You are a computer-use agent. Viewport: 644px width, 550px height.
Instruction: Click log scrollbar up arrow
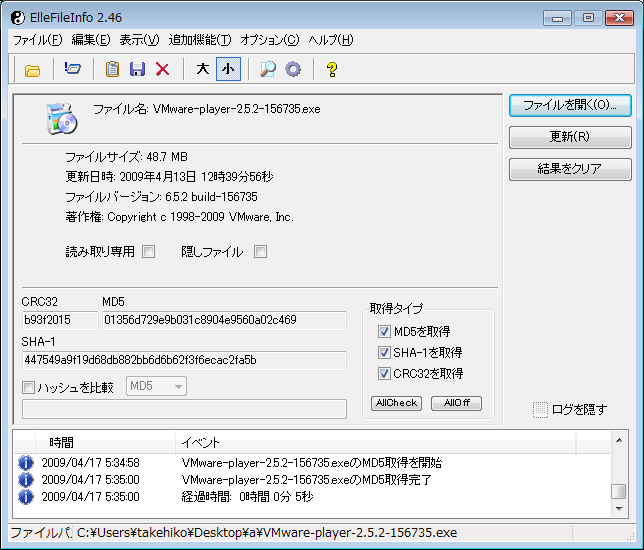pos(619,440)
